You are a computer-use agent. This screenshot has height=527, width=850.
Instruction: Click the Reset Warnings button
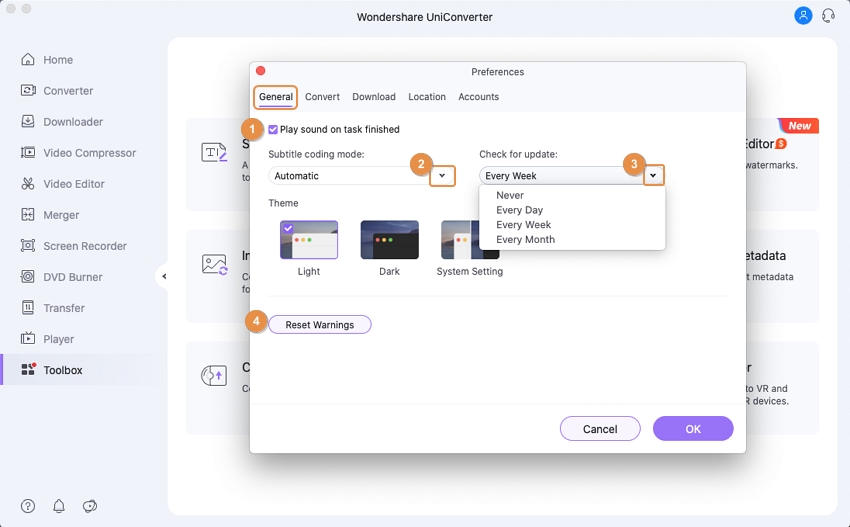pos(320,325)
